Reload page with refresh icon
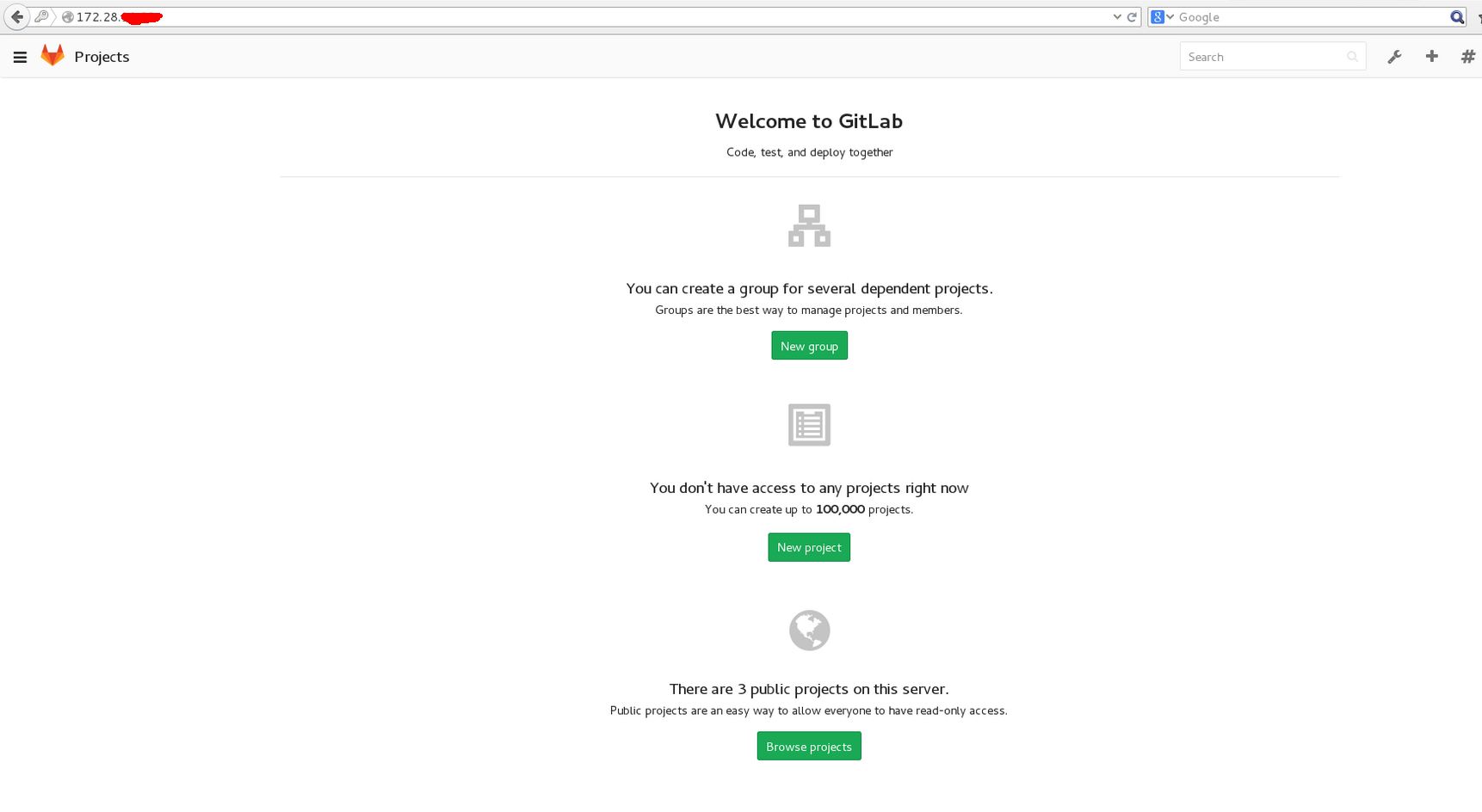 click(x=1132, y=17)
